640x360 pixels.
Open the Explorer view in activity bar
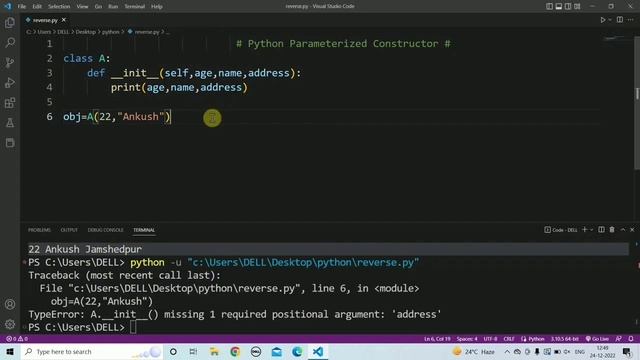click(10, 22)
